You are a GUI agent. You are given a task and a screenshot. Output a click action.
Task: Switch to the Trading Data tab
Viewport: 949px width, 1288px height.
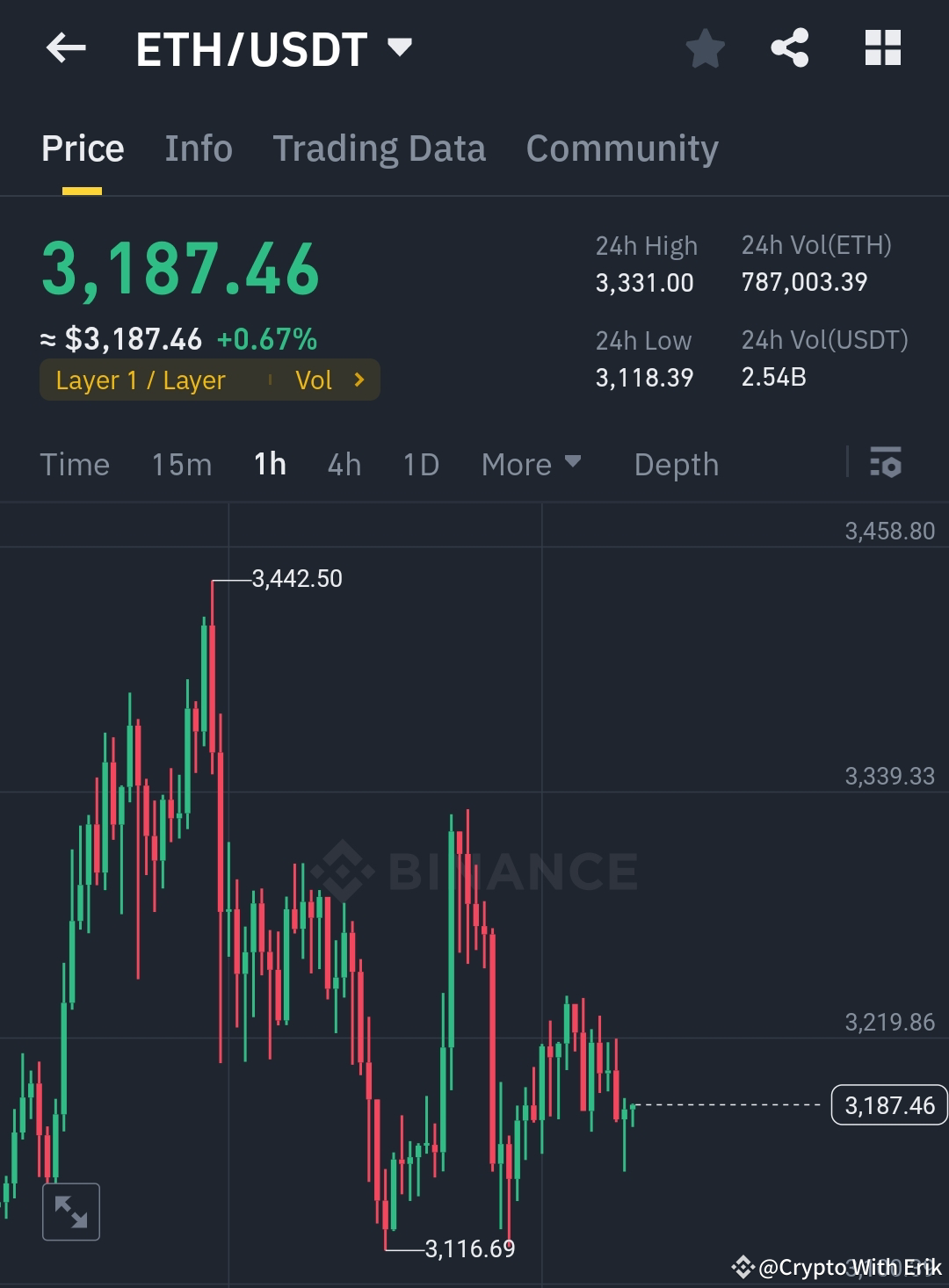[x=380, y=148]
